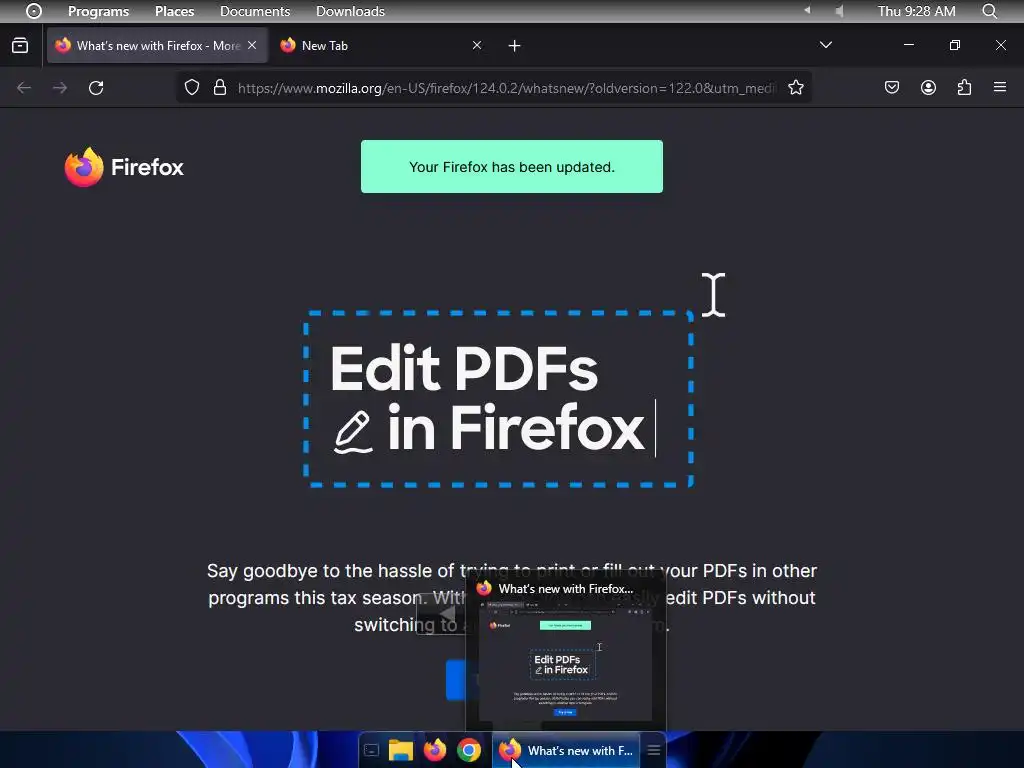This screenshot has width=1024, height=768.
Task: Click the system logo in top bar
Action: tap(34, 11)
